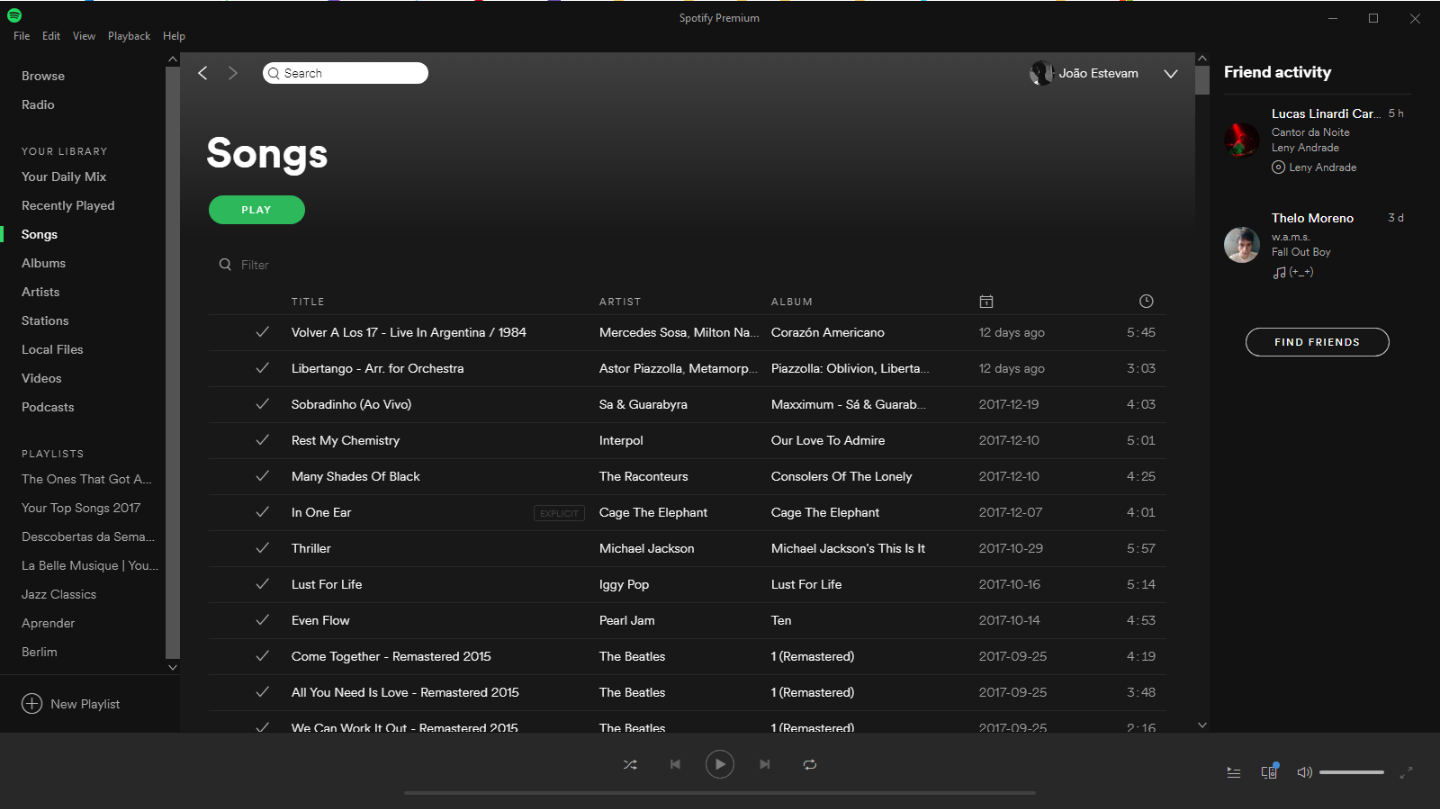This screenshot has height=809, width=1440.
Task: Click the Filter magnifier icon
Action: tap(226, 265)
